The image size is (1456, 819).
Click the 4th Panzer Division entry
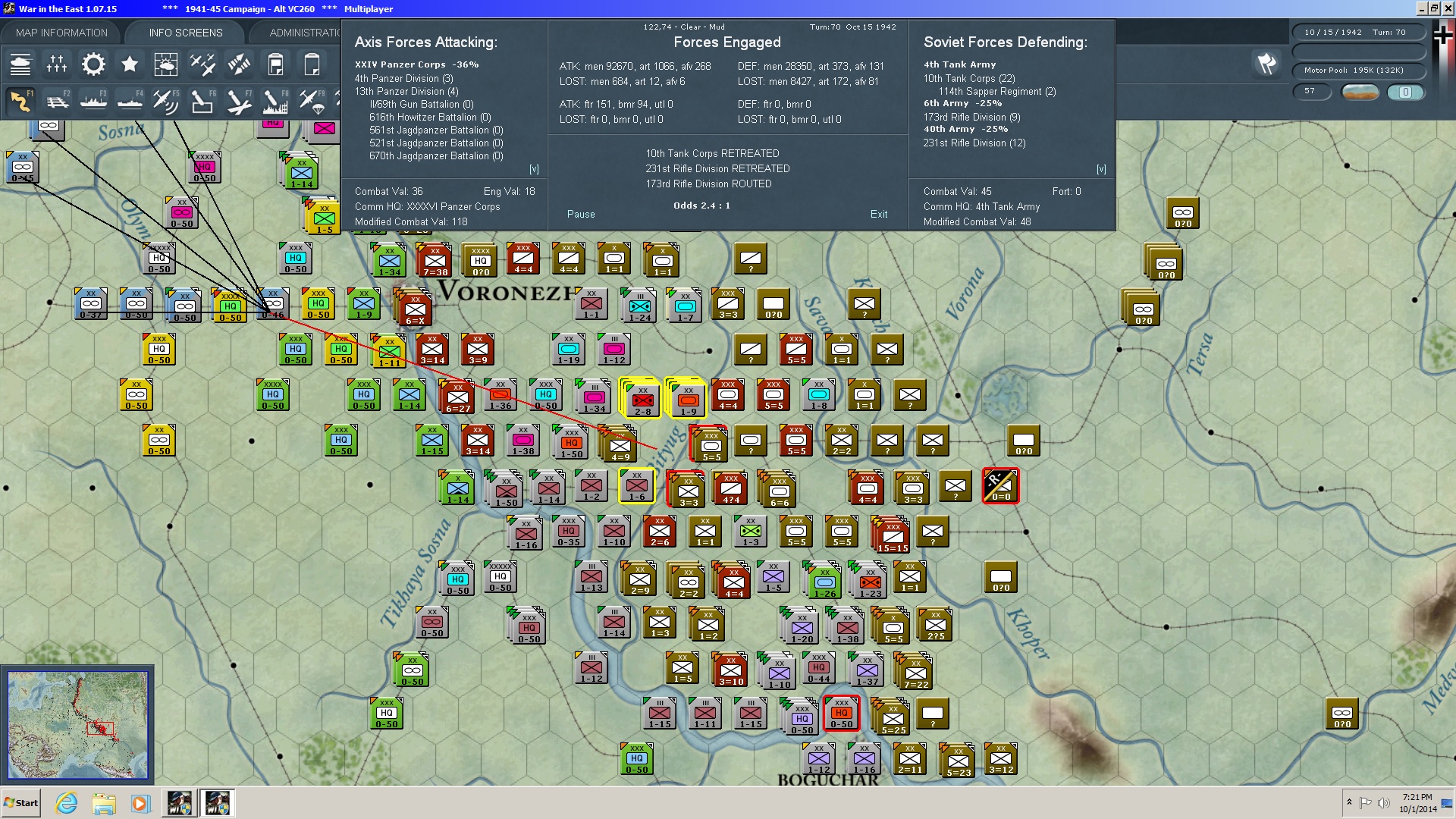click(404, 79)
